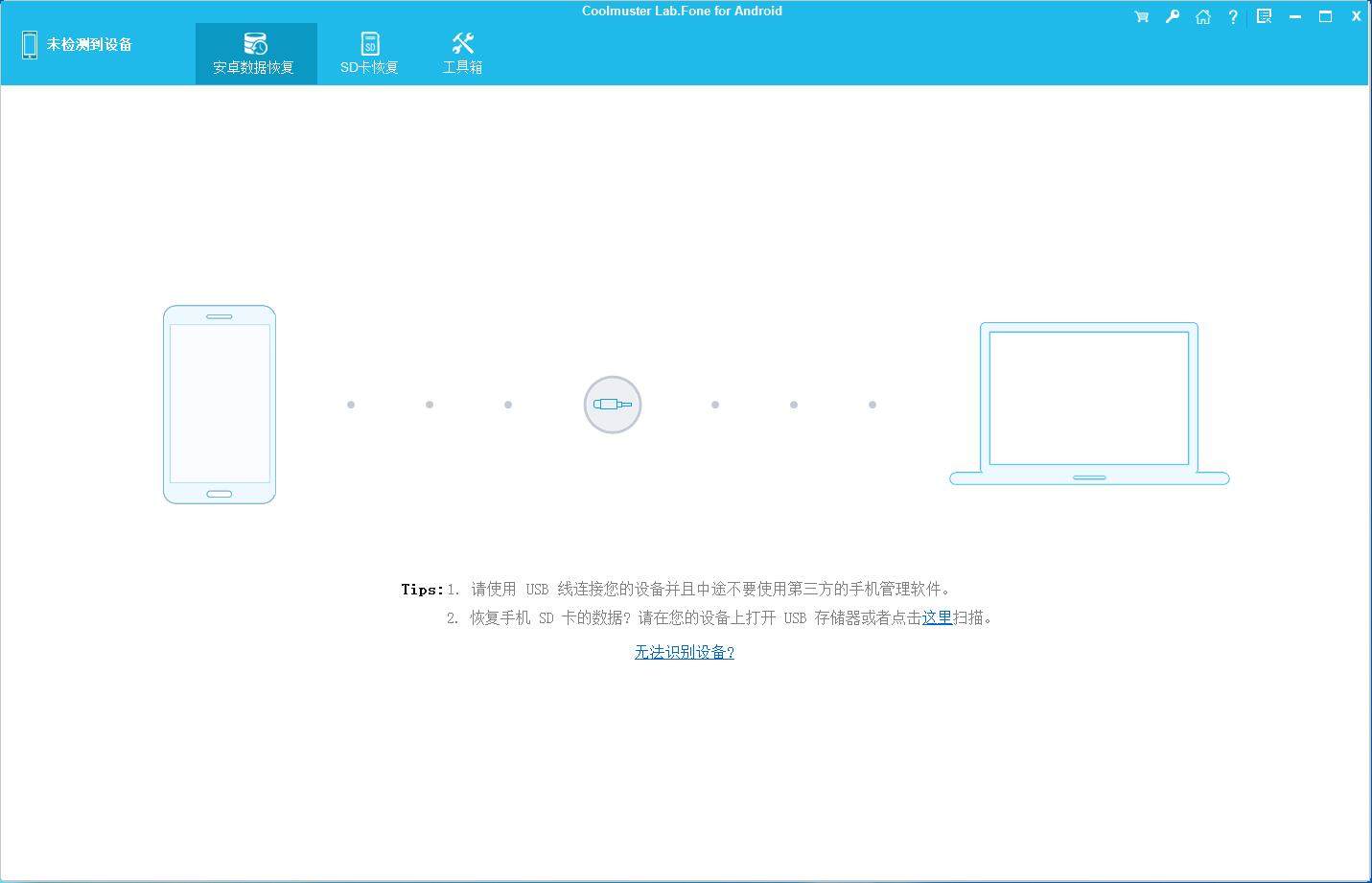
Task: Click the 这里 link to scan SD card
Action: 937,617
